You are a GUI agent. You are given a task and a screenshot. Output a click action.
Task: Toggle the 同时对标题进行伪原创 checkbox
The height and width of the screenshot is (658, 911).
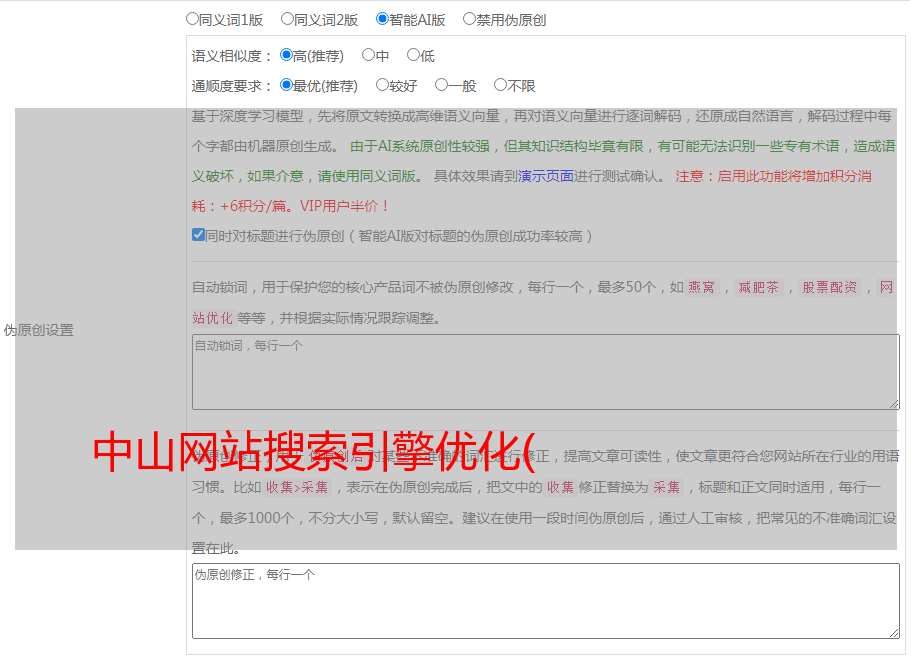point(198,236)
